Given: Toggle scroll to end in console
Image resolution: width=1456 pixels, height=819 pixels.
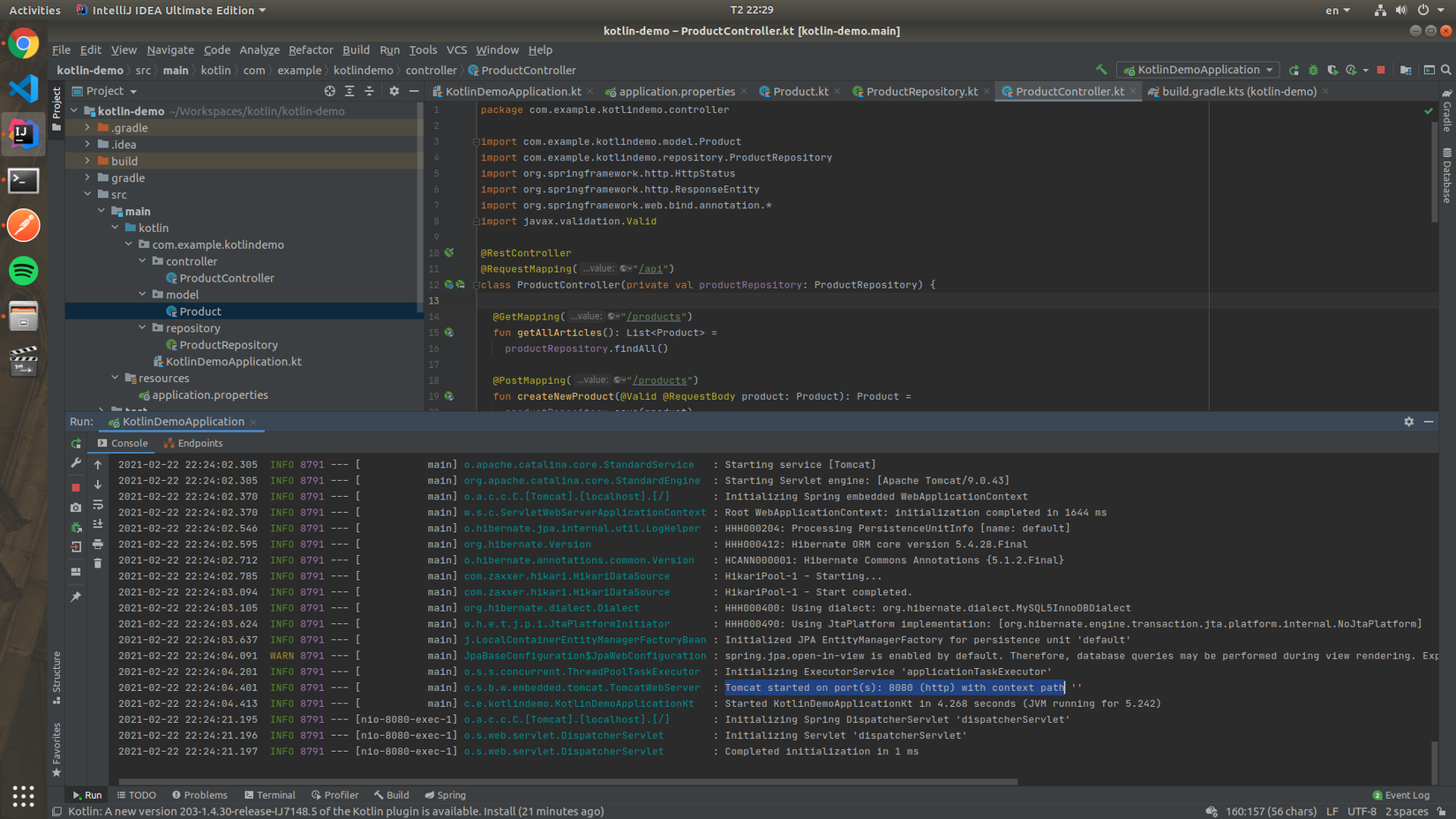Looking at the screenshot, I should click(98, 524).
